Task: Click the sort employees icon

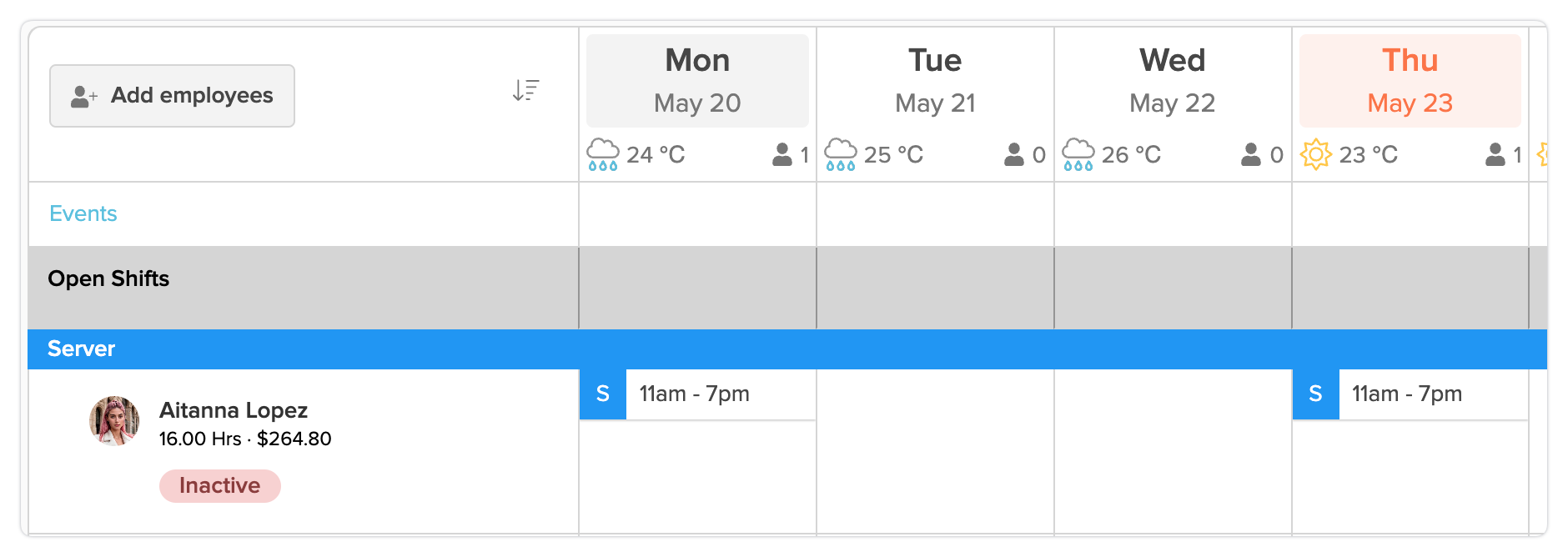Action: tap(525, 90)
